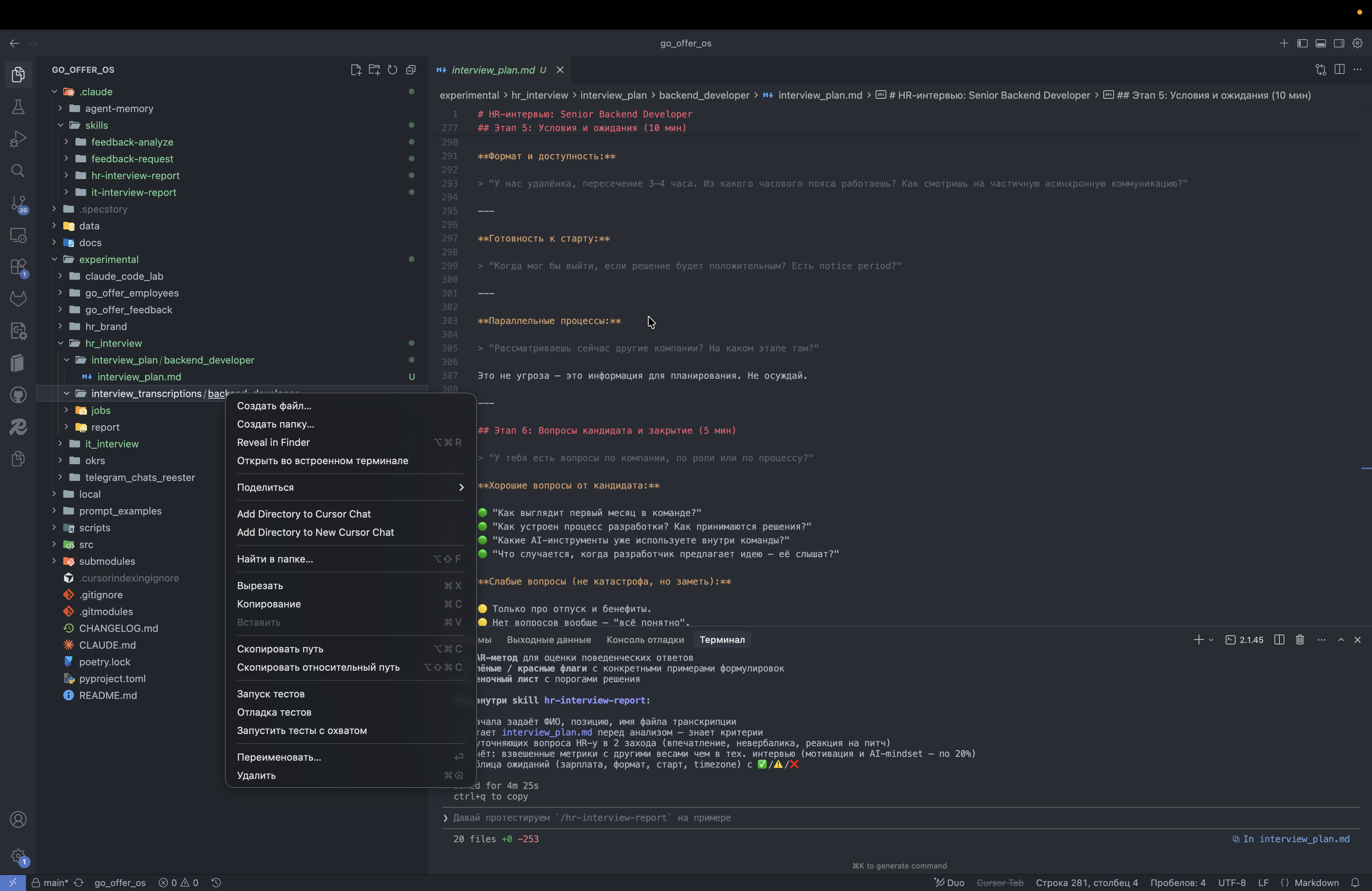Toggle the primary sidebar visibility

[x=1302, y=43]
